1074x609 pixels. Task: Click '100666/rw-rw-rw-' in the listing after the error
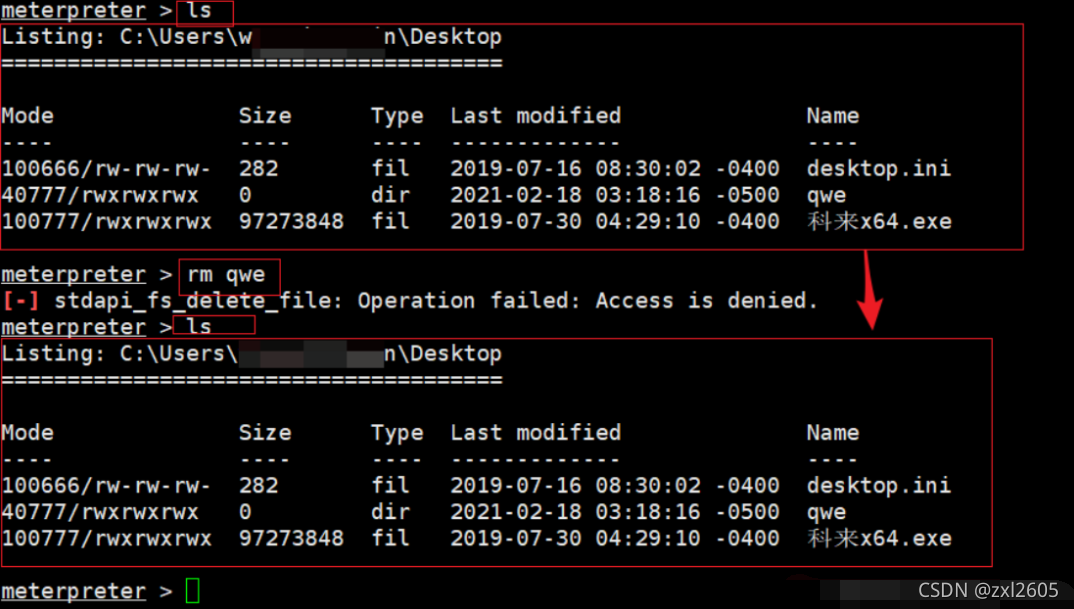[x=106, y=486]
